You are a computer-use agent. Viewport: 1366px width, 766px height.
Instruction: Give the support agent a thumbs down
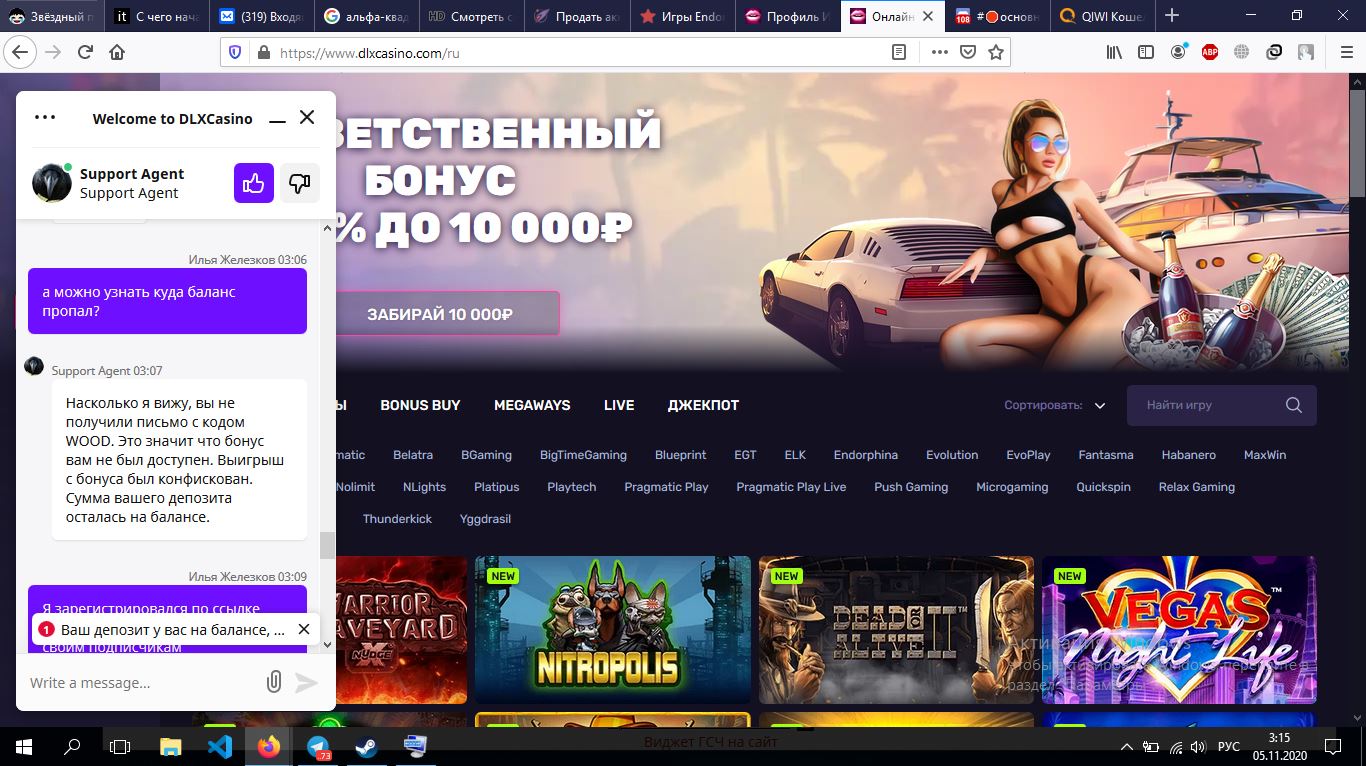click(300, 183)
